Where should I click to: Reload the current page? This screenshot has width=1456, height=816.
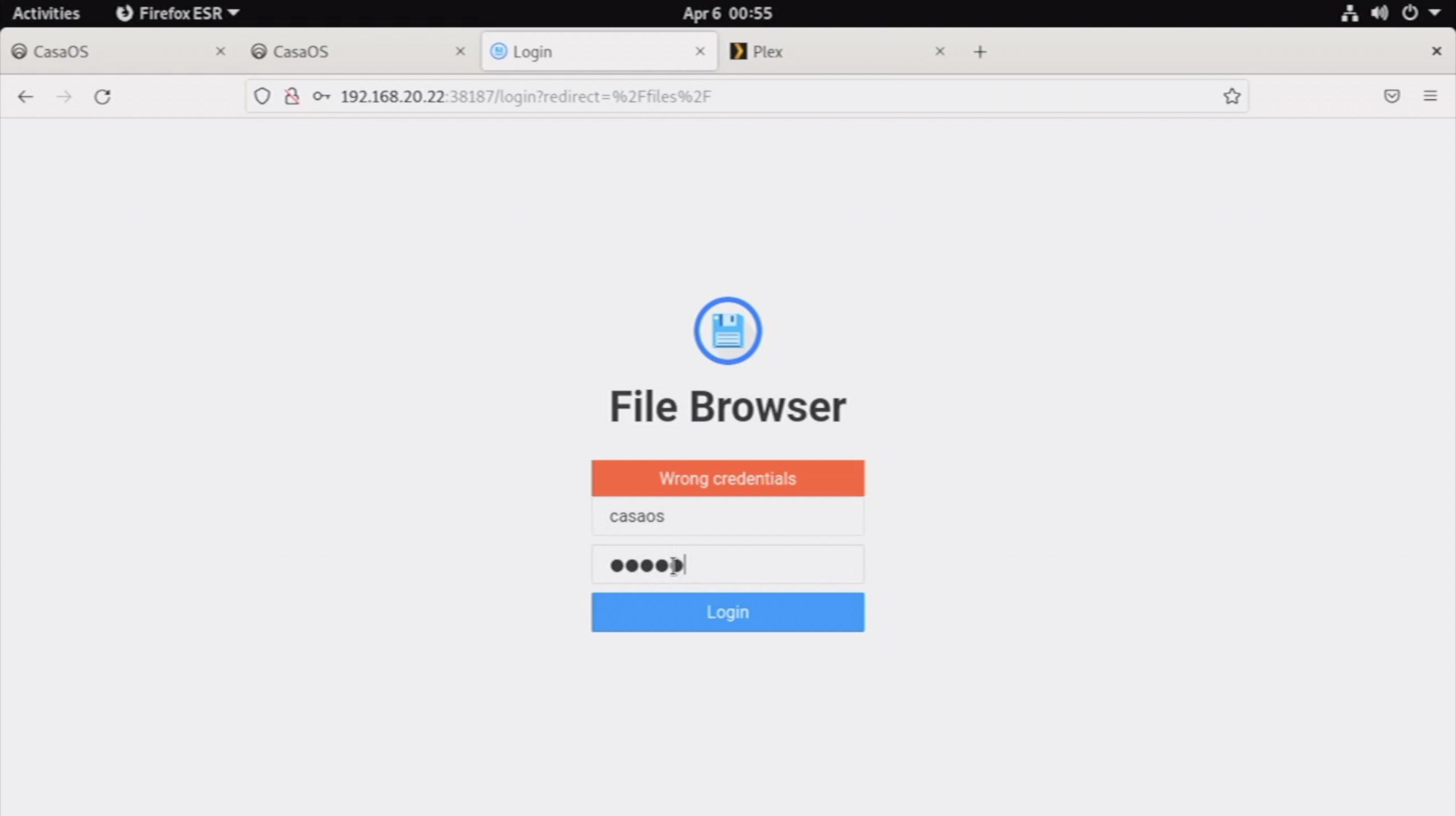click(x=102, y=97)
